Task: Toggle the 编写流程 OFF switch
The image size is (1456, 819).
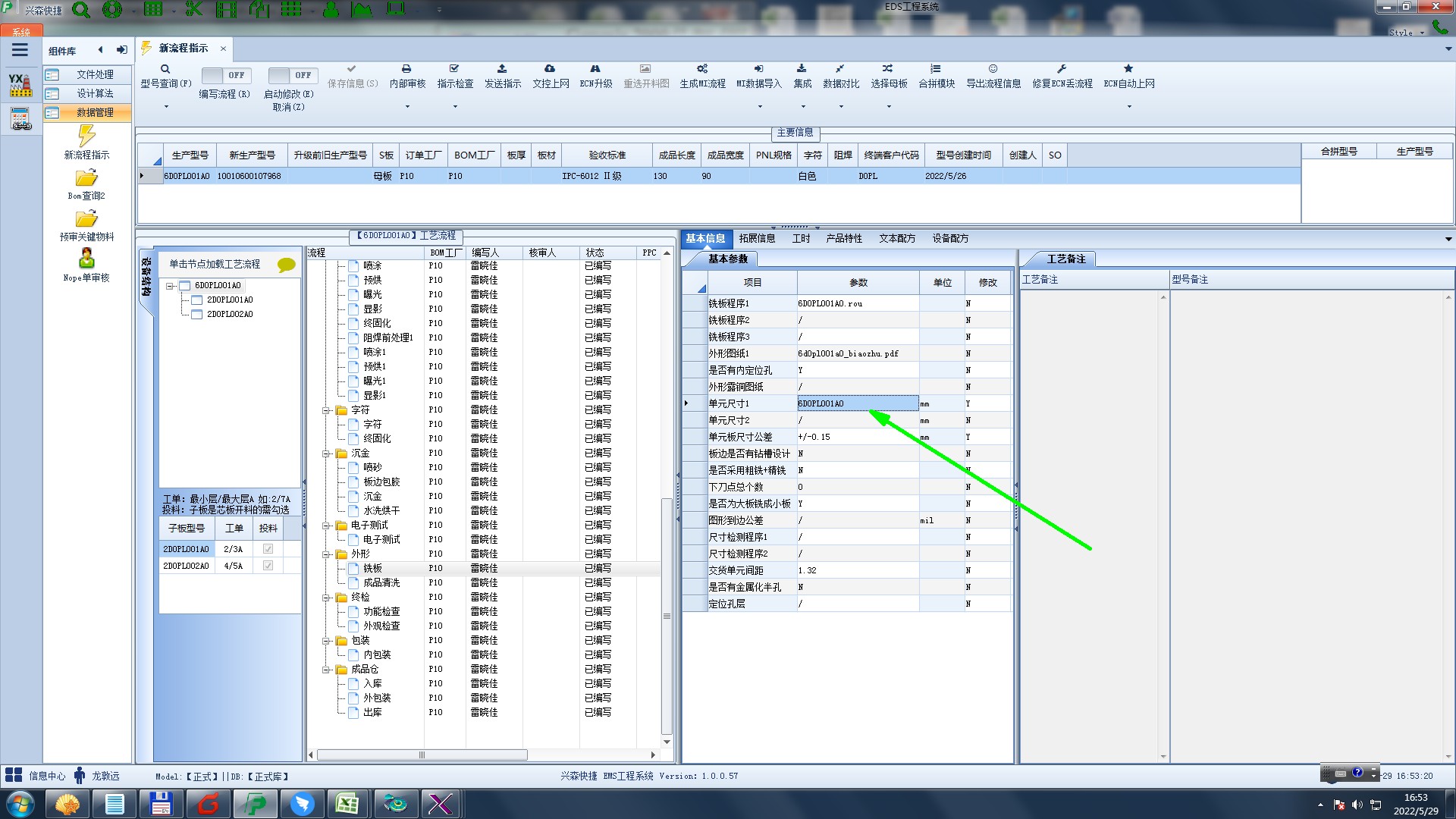Action: [224, 75]
